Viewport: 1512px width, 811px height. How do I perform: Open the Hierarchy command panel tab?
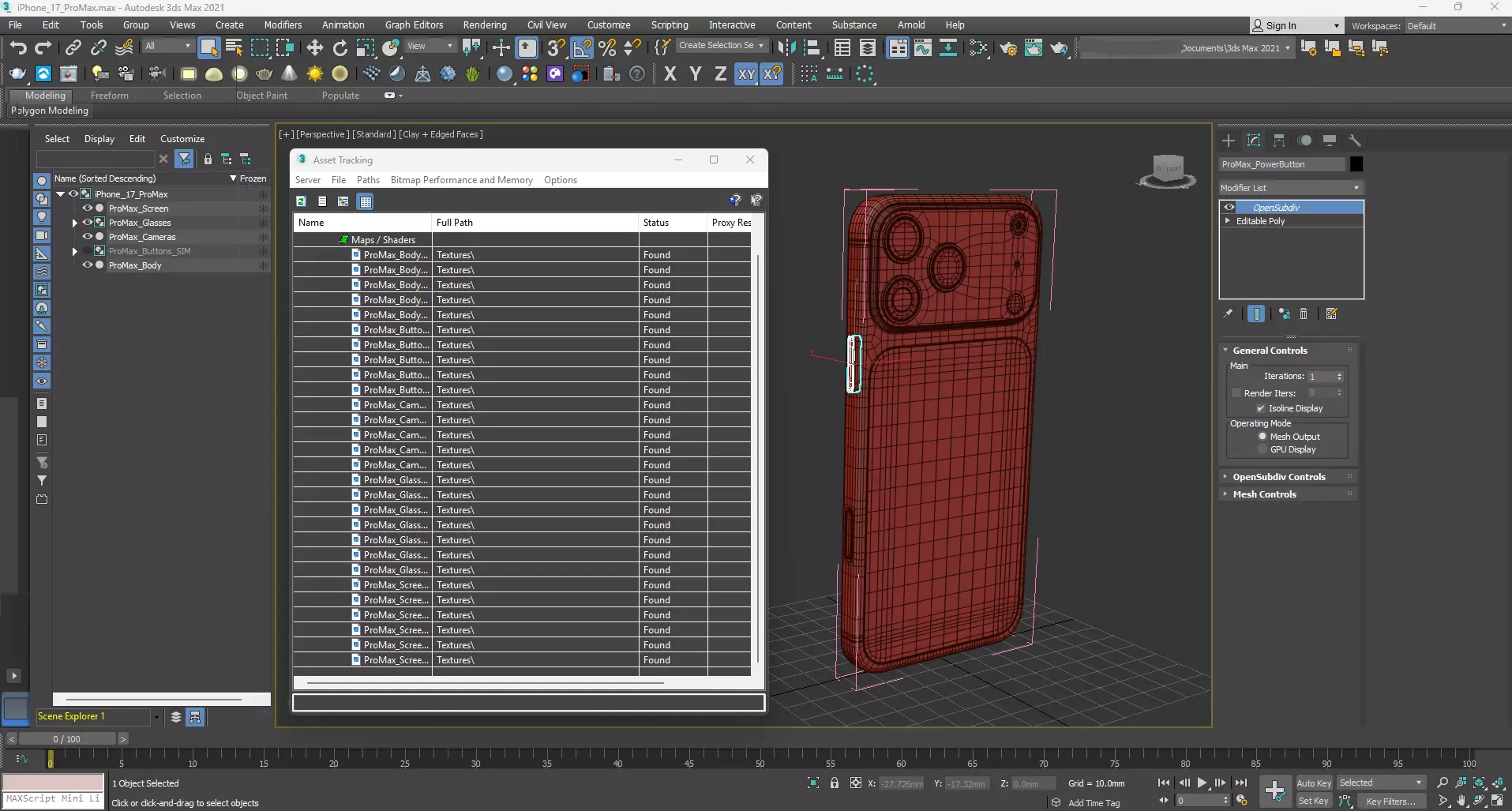[1279, 141]
